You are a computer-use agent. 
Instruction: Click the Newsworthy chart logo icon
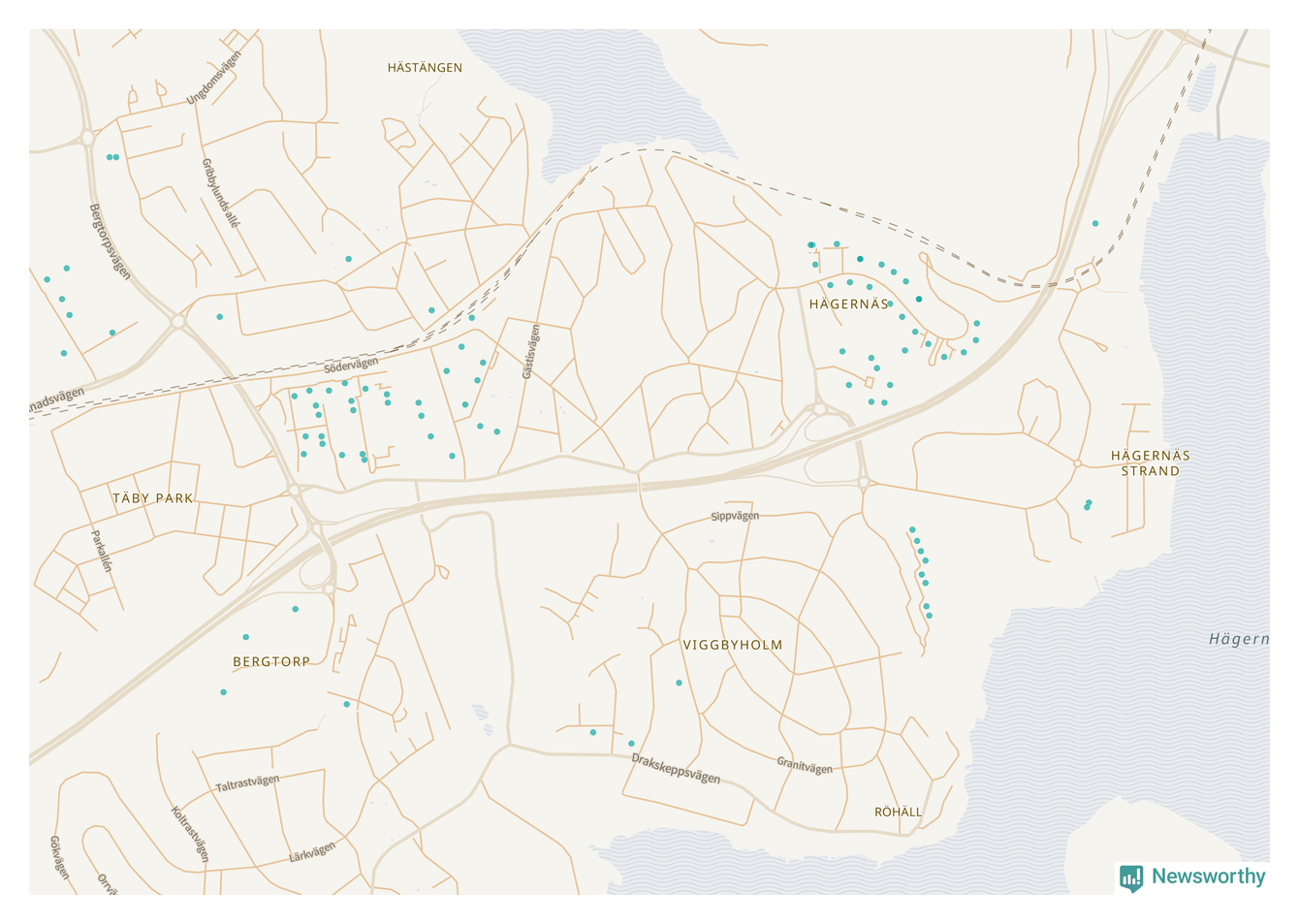click(1130, 877)
